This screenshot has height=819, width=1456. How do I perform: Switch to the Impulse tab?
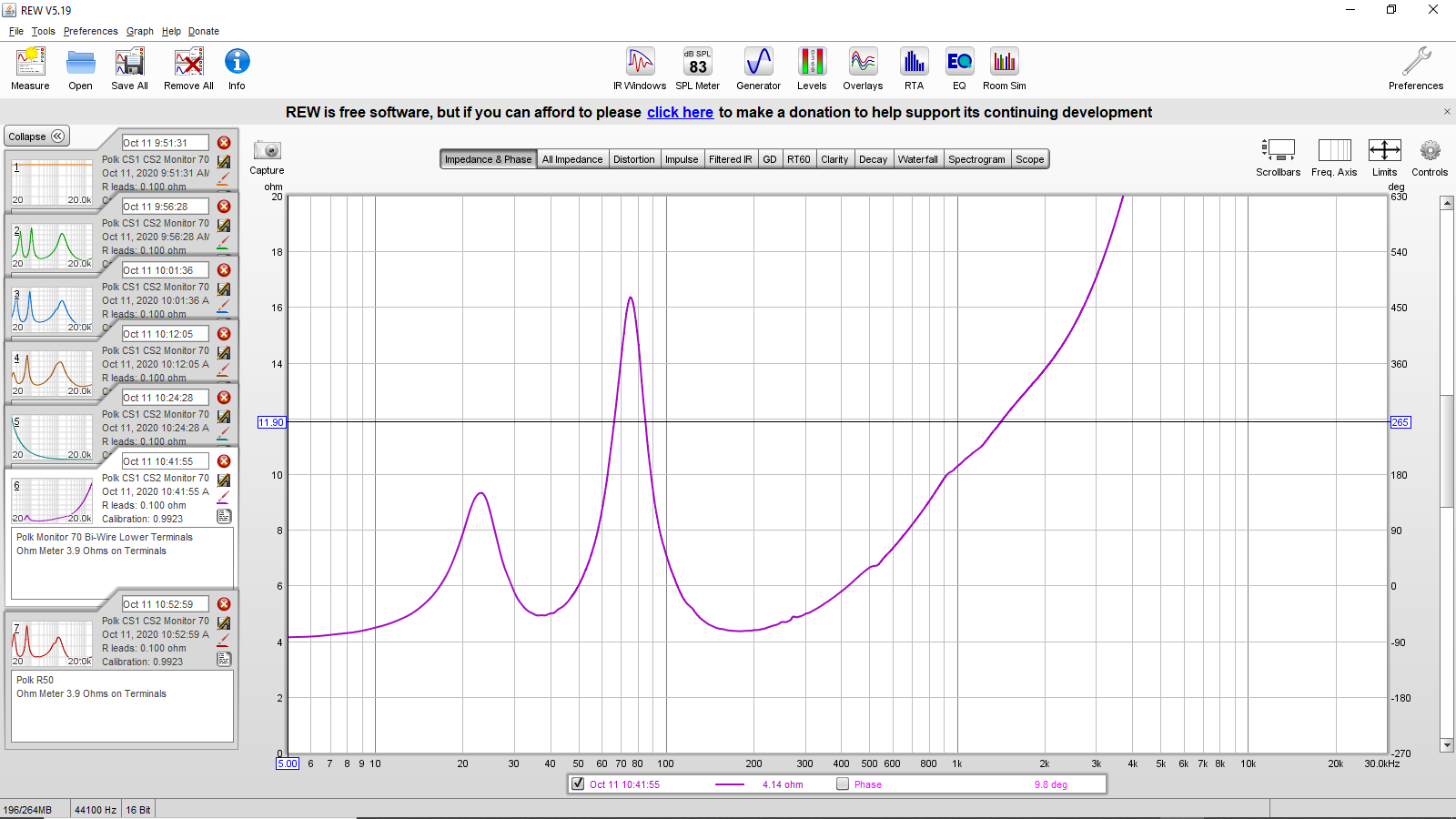[682, 159]
